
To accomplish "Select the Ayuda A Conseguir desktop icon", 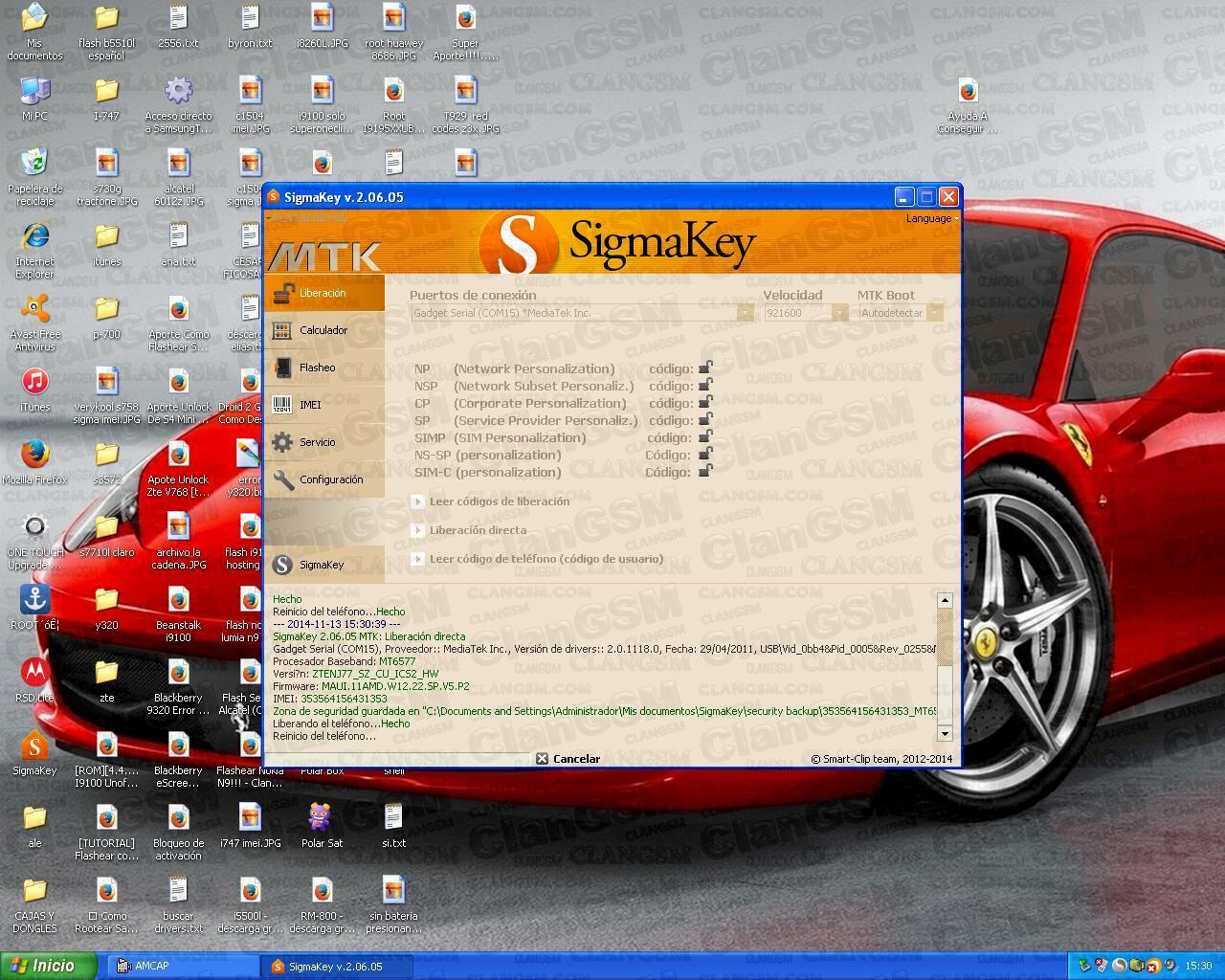I will click(968, 104).
